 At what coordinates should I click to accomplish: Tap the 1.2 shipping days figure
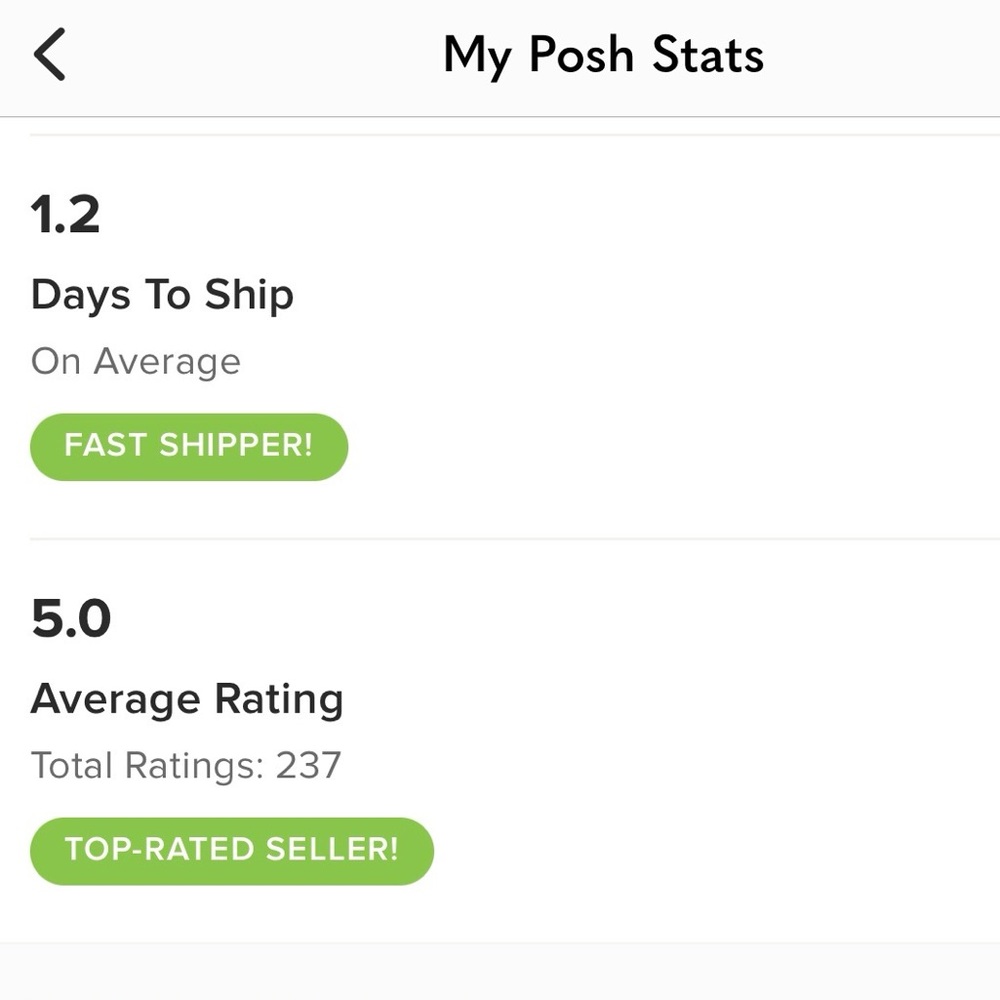[x=66, y=214]
